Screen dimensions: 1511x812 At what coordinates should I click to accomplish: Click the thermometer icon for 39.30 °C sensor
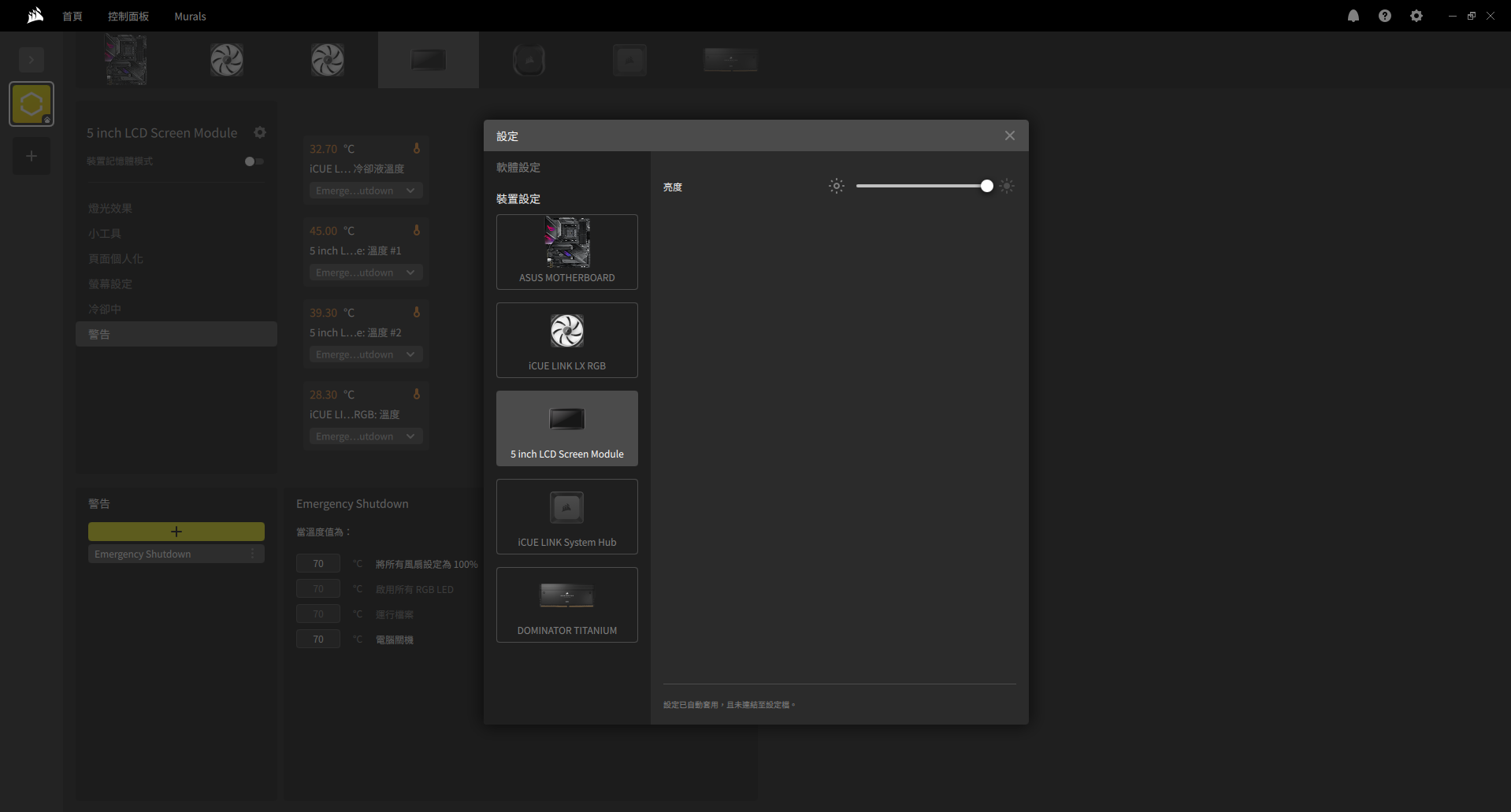[x=417, y=312]
